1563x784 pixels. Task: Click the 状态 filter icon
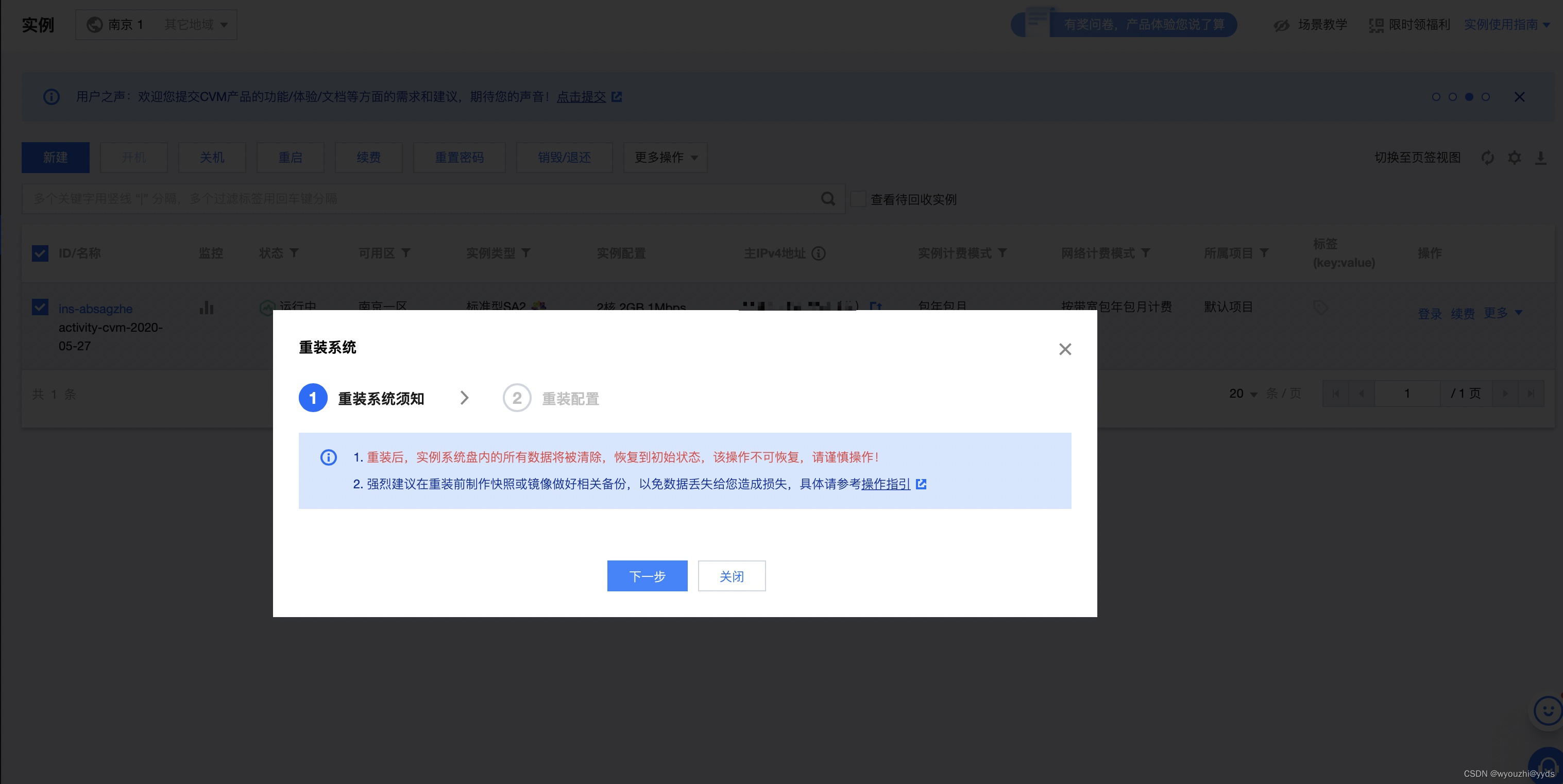294,252
